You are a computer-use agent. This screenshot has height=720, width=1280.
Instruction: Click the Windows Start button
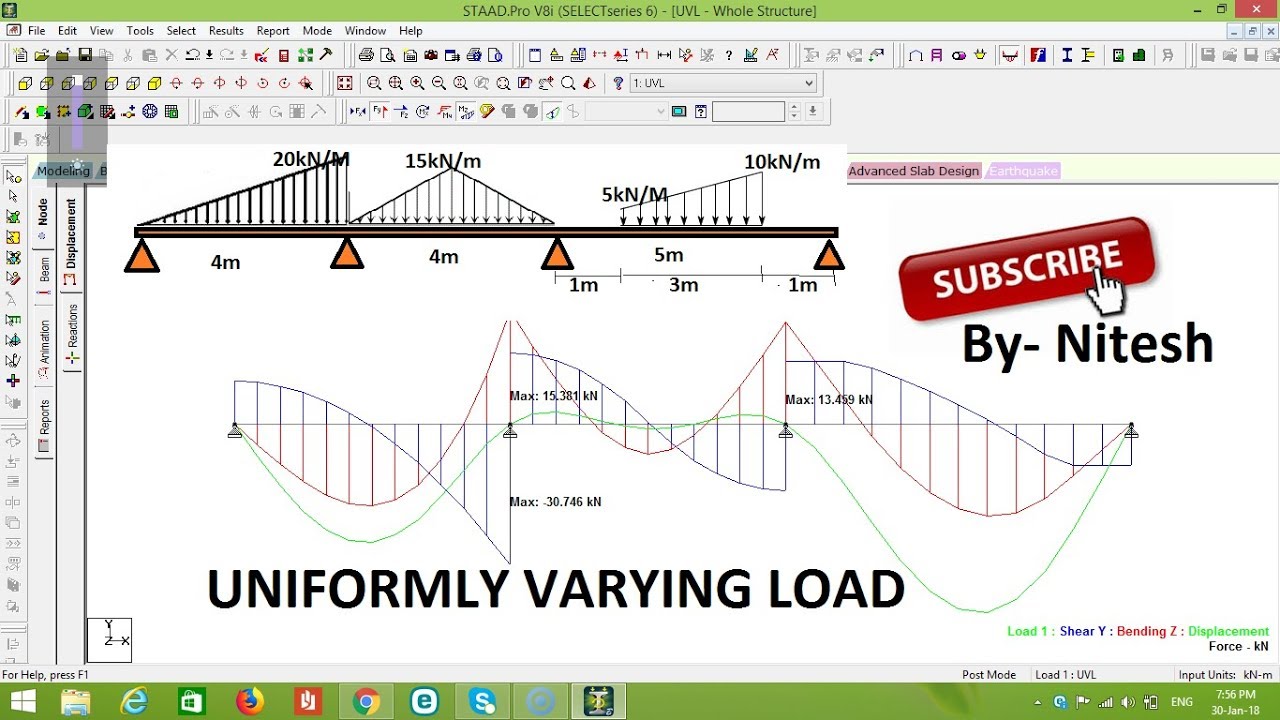click(x=21, y=702)
